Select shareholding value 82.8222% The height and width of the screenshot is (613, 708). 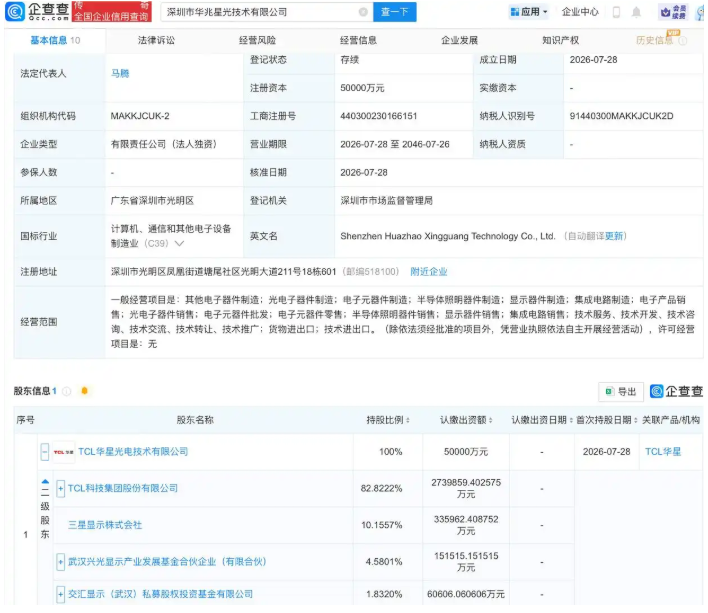381,488
